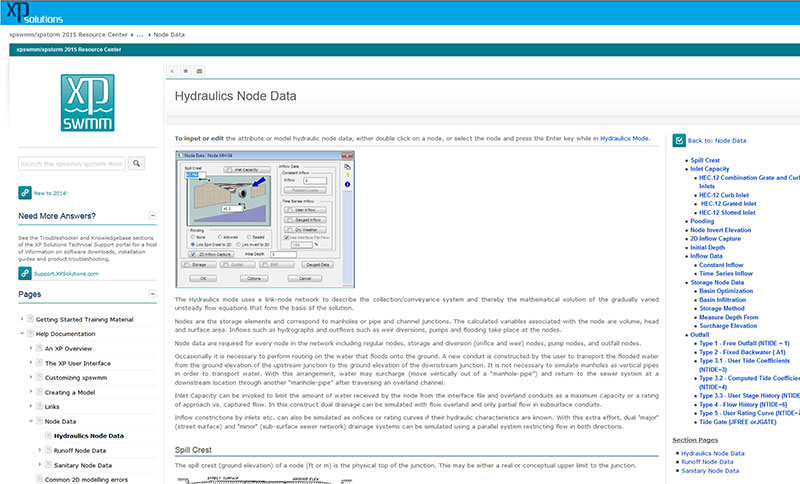Viewport: 800px width, 484px height.
Task: Click the Node Data dialog screenshot image
Action: point(265,219)
